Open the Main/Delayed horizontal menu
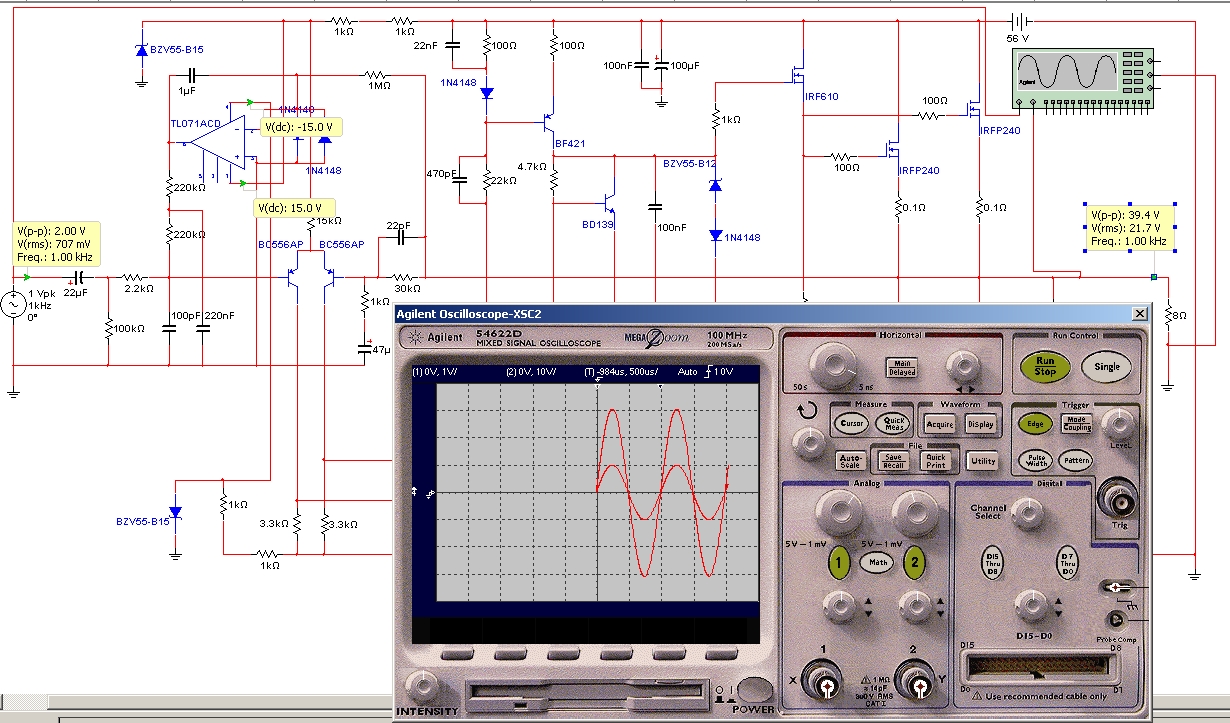This screenshot has width=1230, height=723. click(x=903, y=367)
